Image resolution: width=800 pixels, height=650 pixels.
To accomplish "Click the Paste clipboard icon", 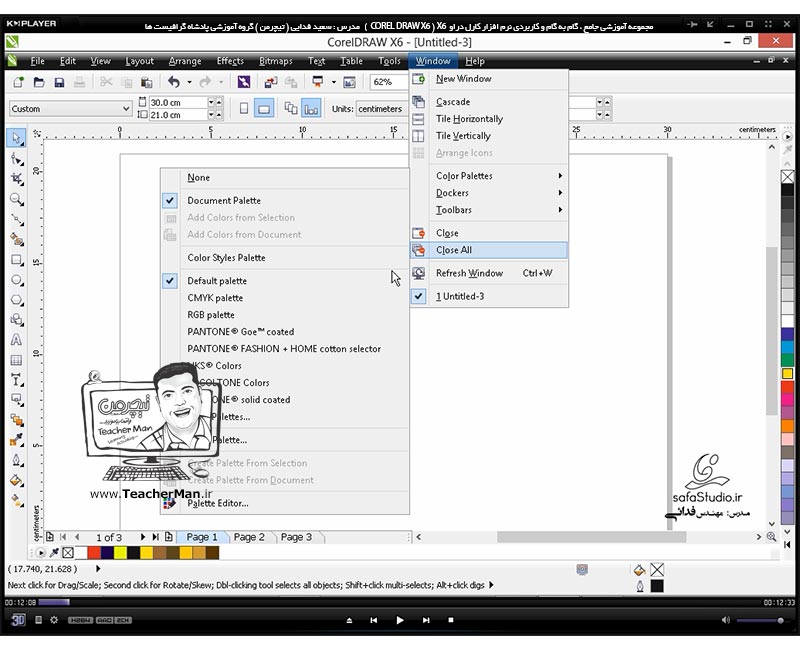I will click(146, 82).
